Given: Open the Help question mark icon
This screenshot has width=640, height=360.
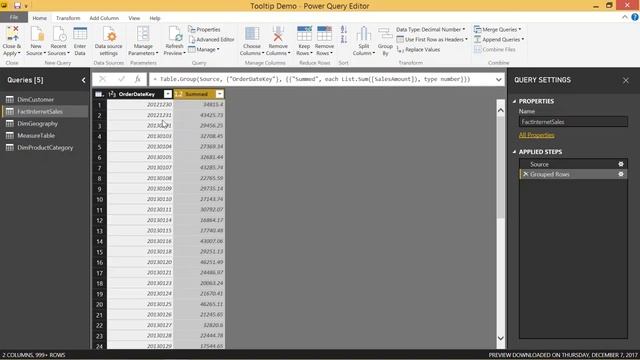Looking at the screenshot, I should (635, 17).
